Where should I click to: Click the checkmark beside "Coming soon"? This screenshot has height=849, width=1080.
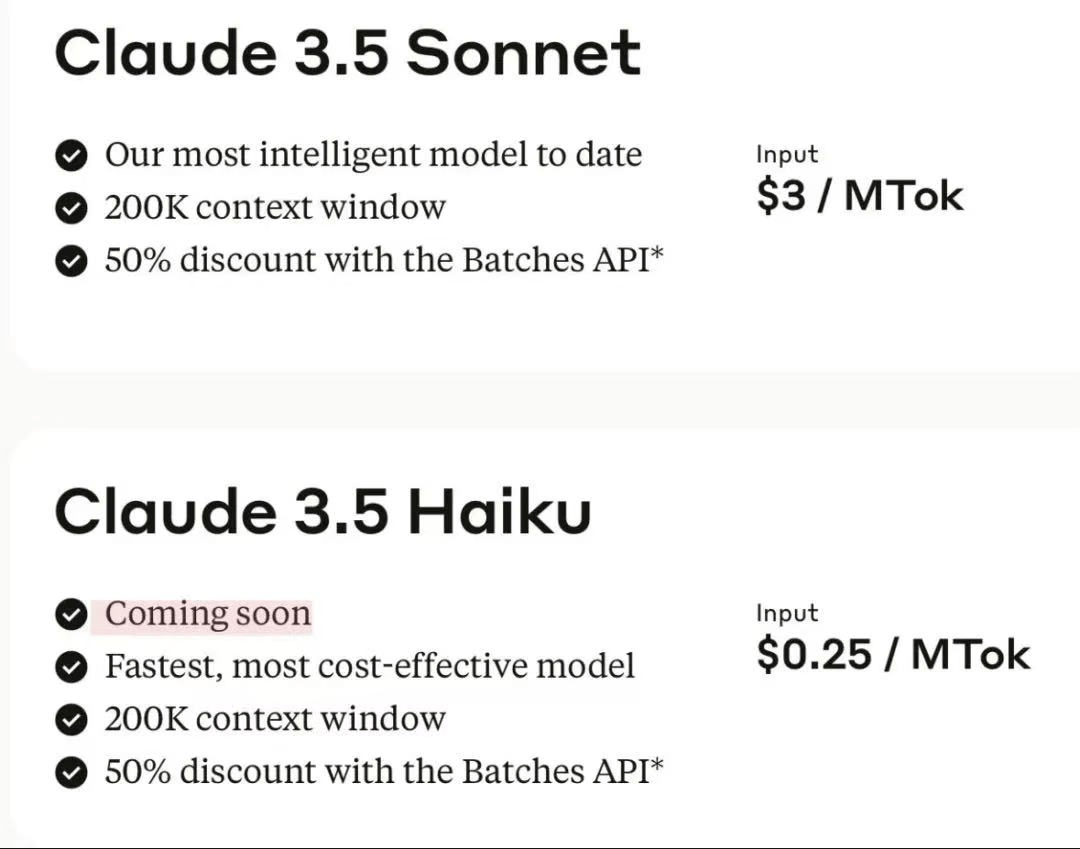(70, 614)
